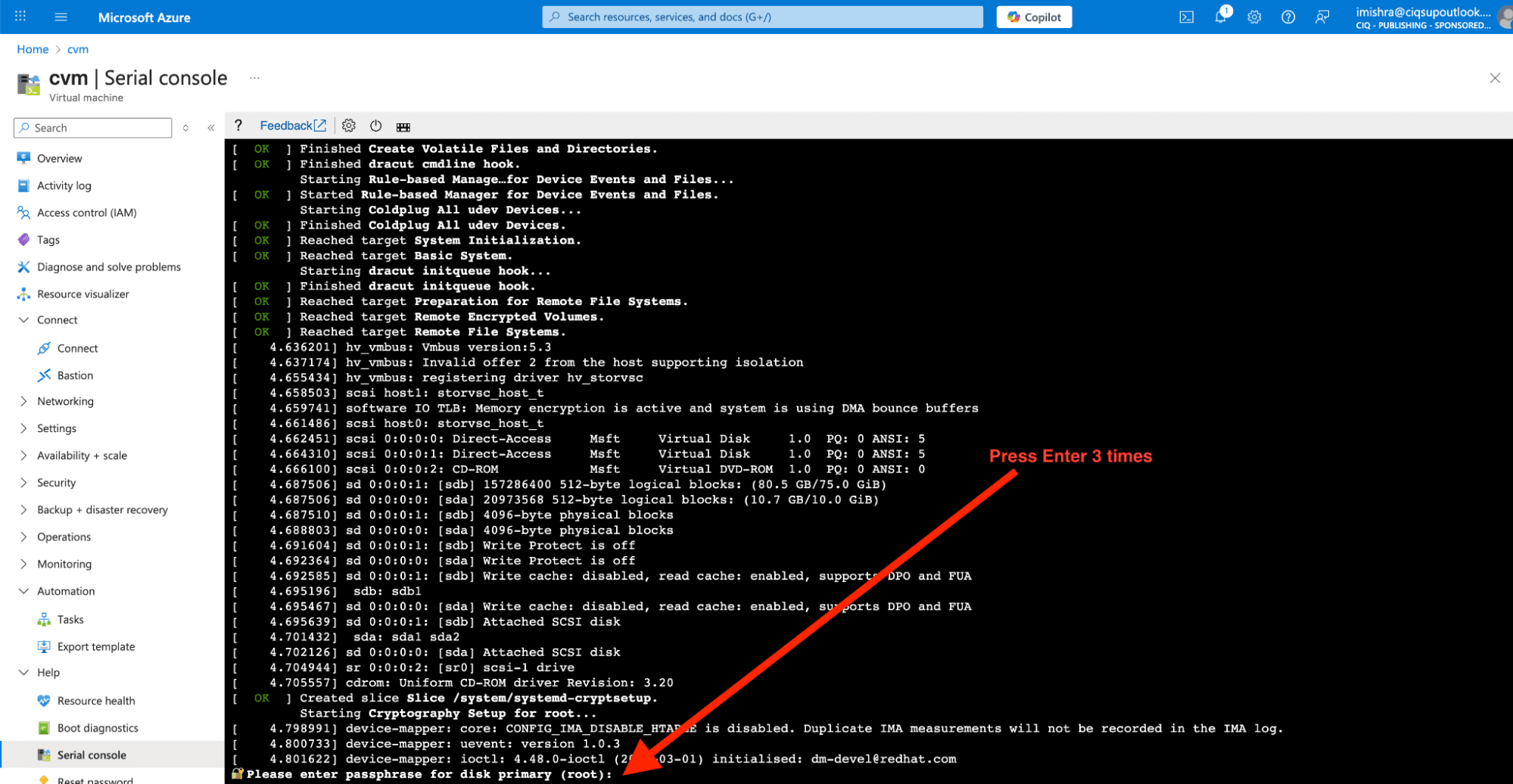1513x784 pixels.
Task: Open portal settings gear in top bar
Action: point(1254,17)
